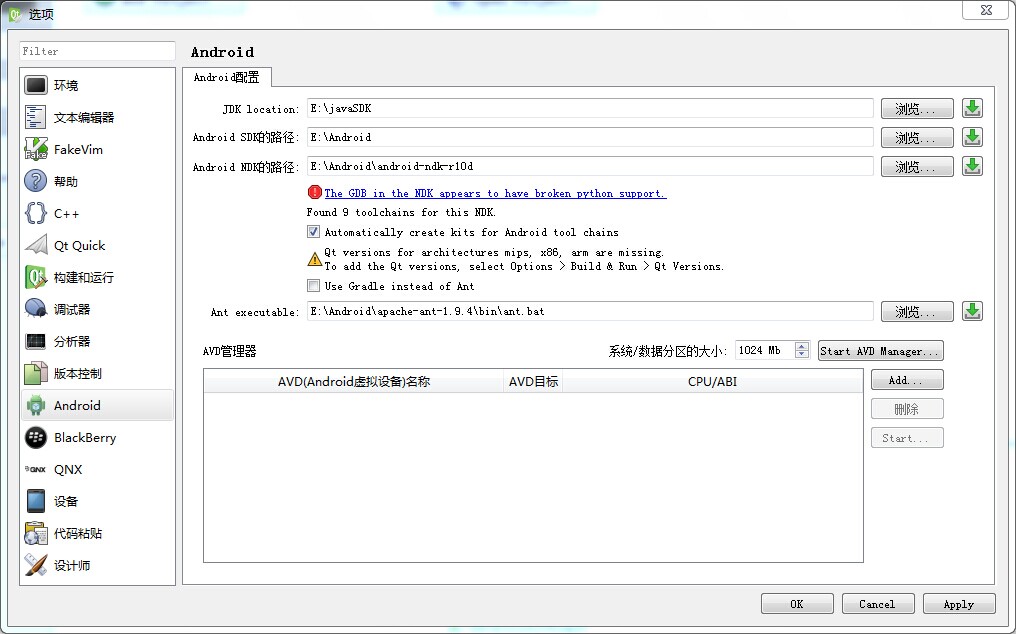Click the Android NDK path field
The image size is (1016, 634).
tap(590, 167)
